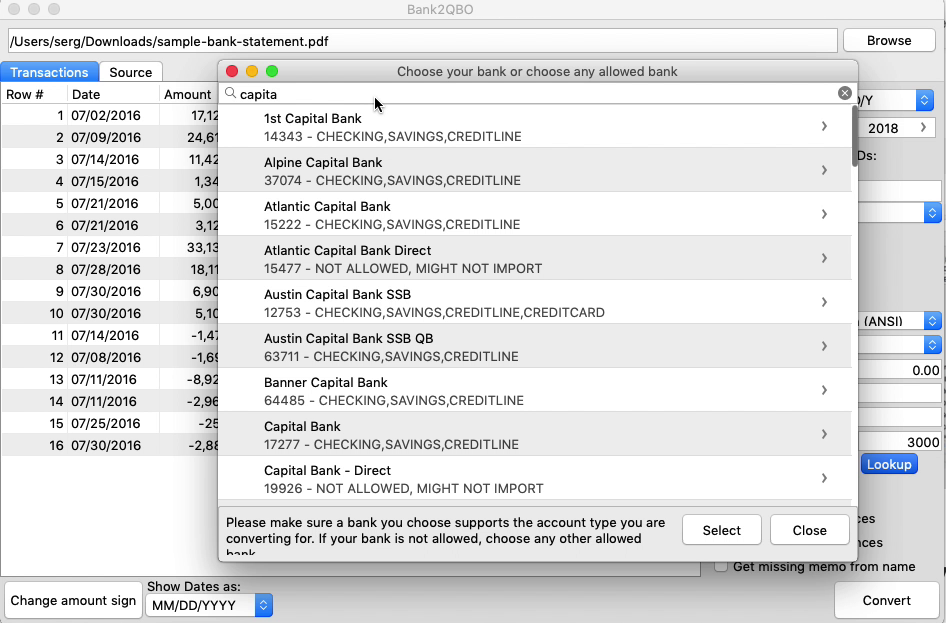The height and width of the screenshot is (623, 946).
Task: Expand the Austin Capital Bank SSB QB row chevron
Action: click(x=824, y=346)
